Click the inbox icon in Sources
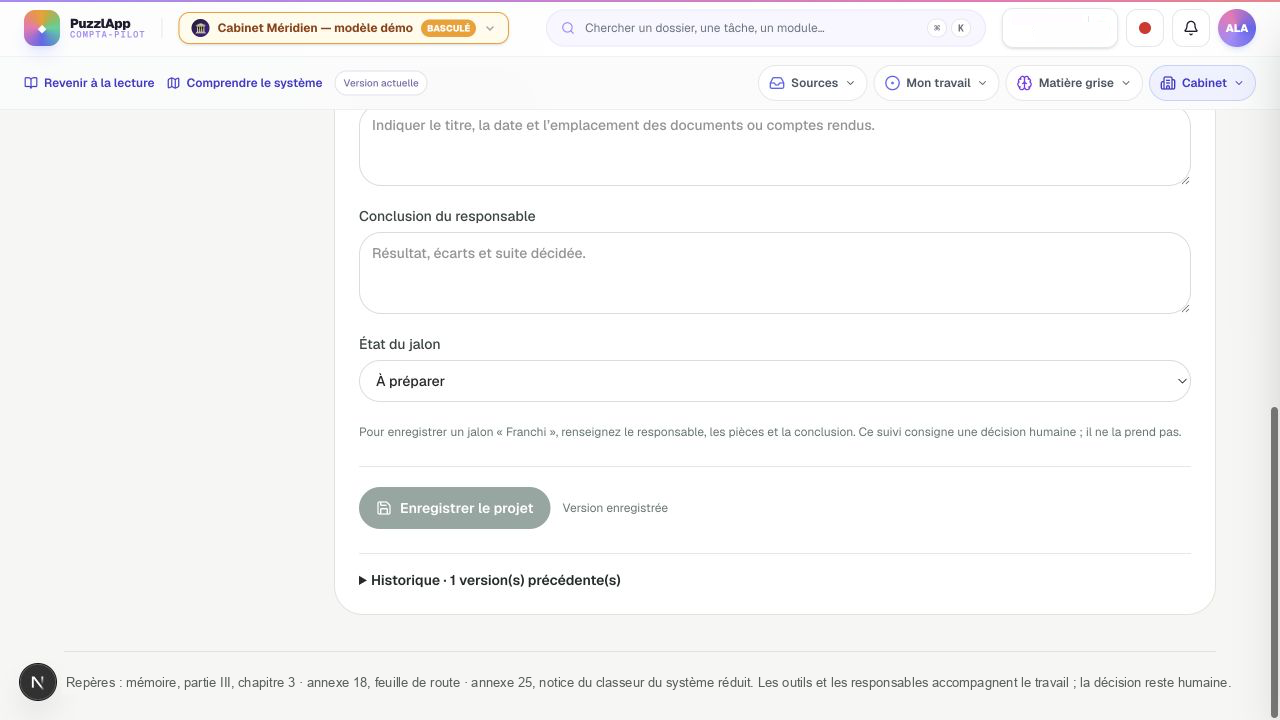 (777, 83)
